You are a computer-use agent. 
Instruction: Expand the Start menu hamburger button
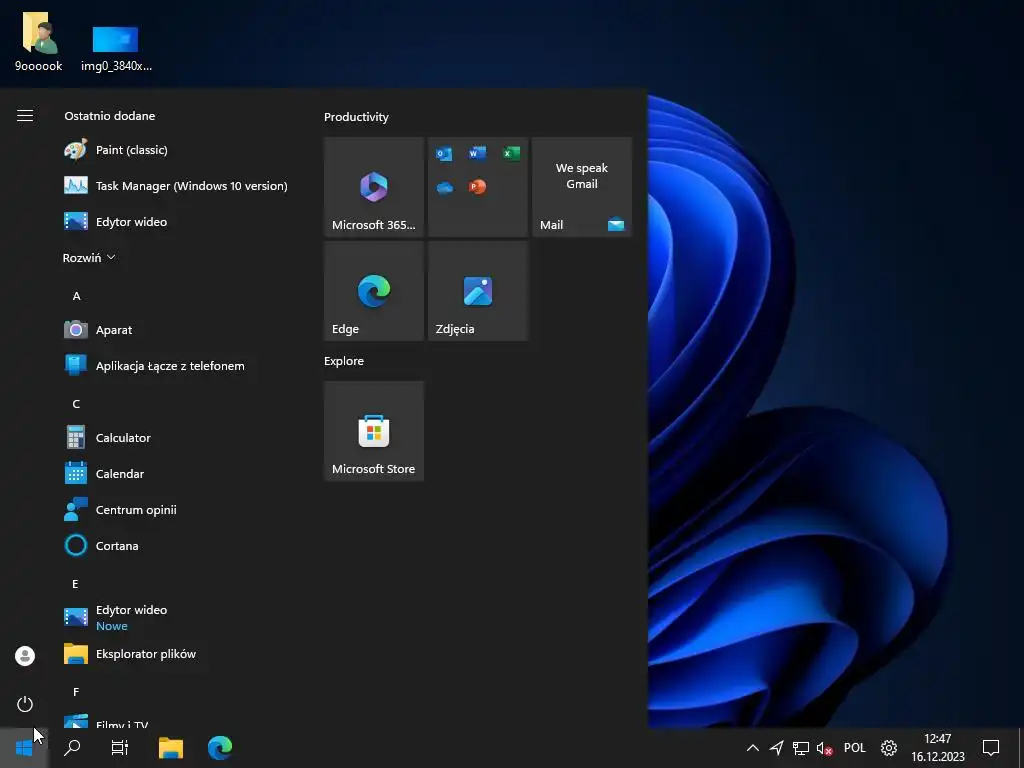coord(25,116)
